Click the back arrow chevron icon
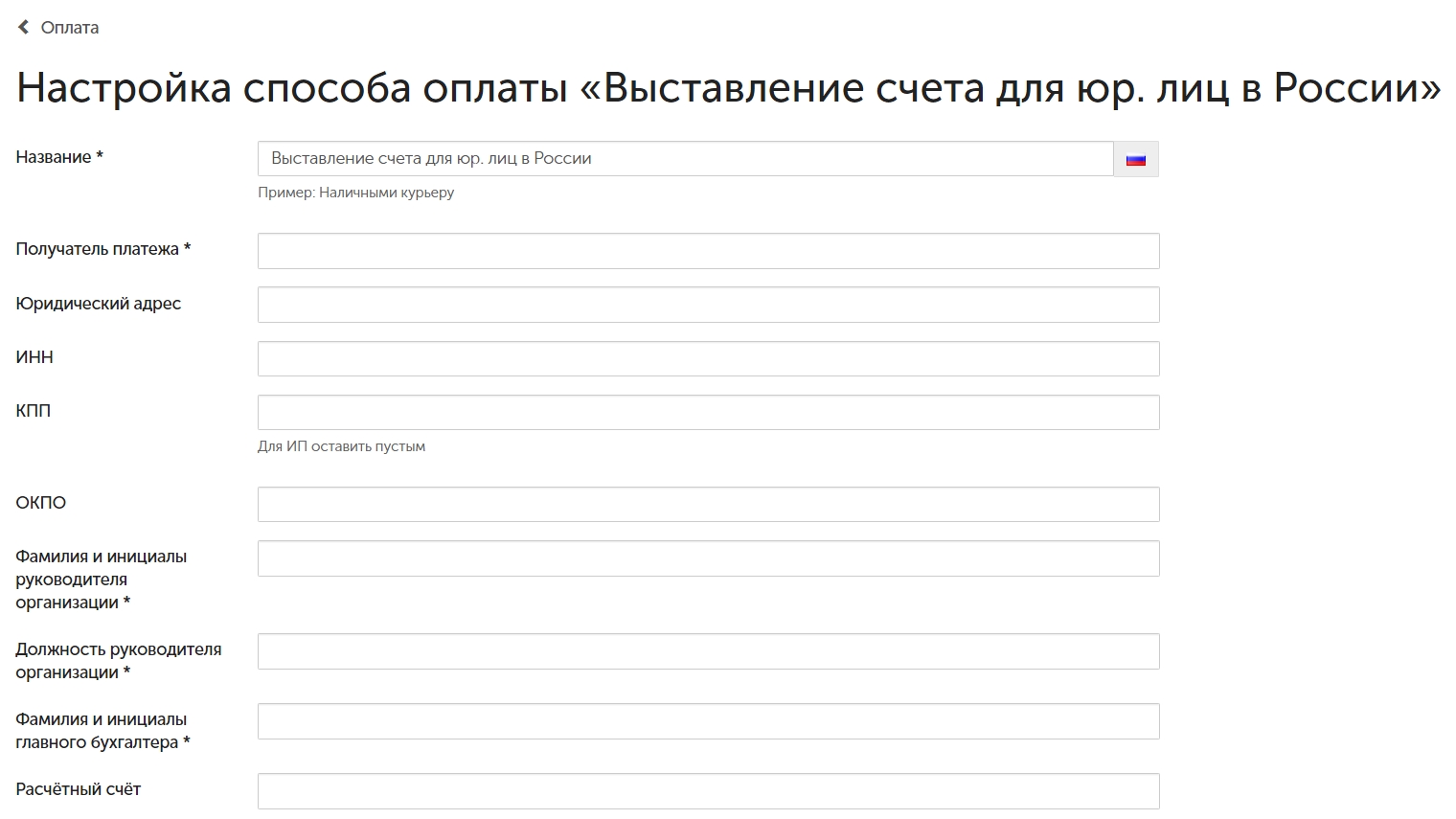The image size is (1456, 819). (24, 27)
